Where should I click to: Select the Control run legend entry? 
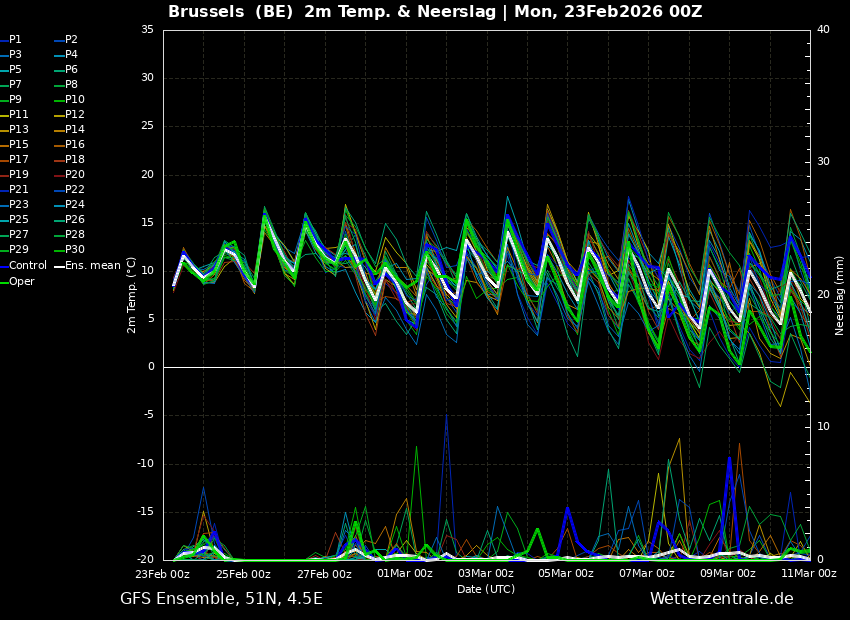28,266
